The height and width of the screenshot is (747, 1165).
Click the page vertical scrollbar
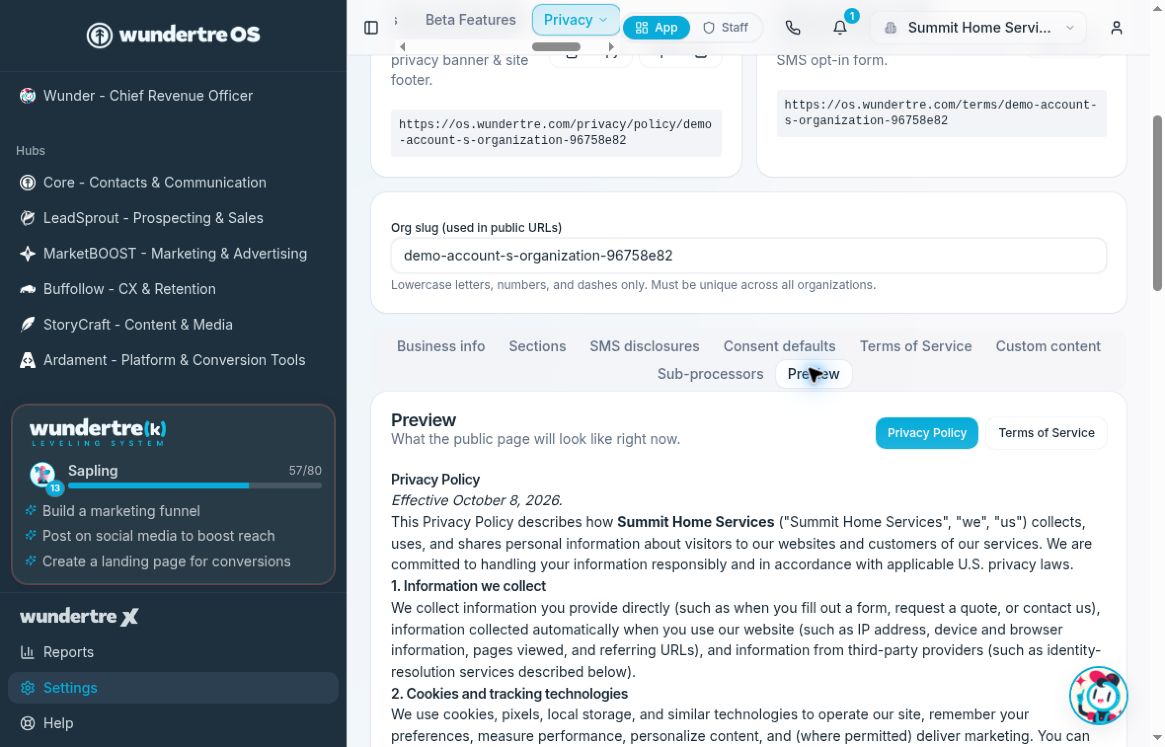pos(1157,203)
